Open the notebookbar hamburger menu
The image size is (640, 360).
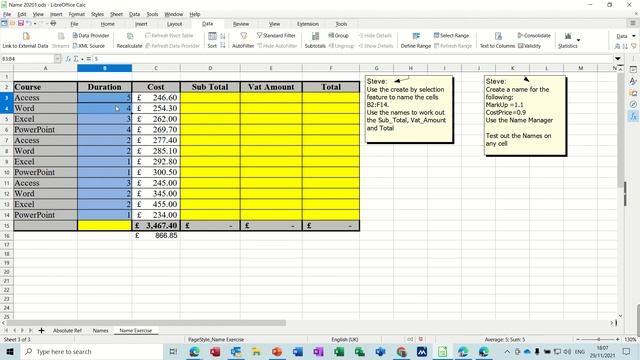[633, 23]
